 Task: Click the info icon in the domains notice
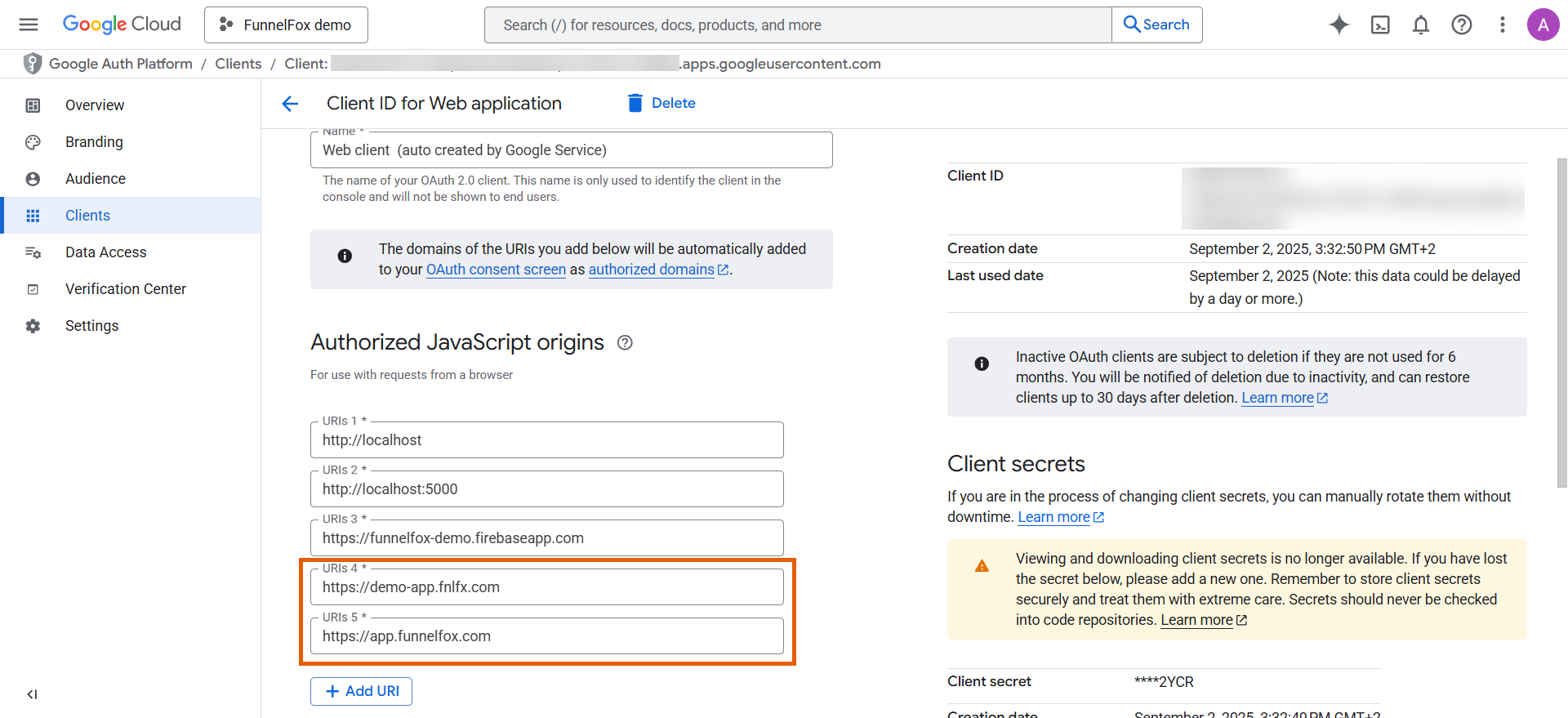(345, 256)
